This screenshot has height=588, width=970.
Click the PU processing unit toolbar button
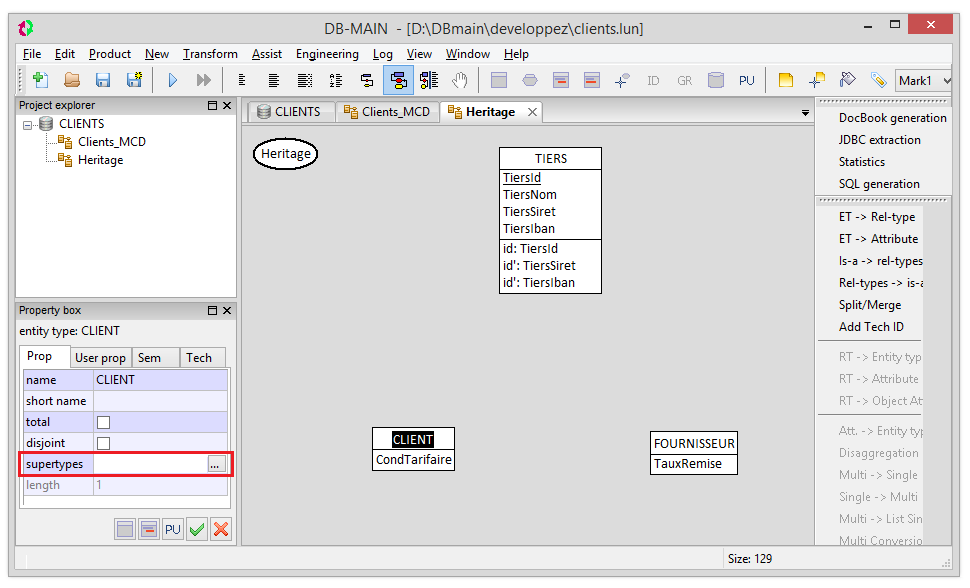pyautogui.click(x=747, y=80)
